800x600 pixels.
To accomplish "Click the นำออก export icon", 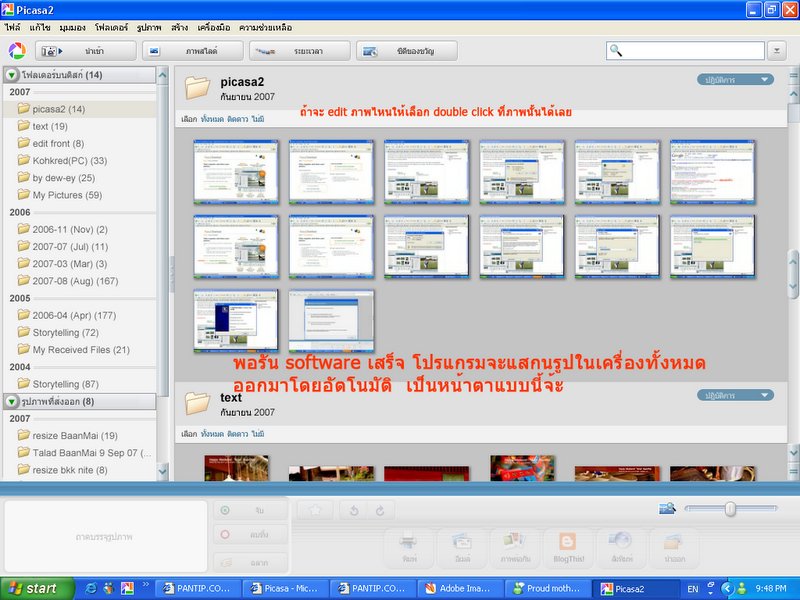I will [x=674, y=547].
